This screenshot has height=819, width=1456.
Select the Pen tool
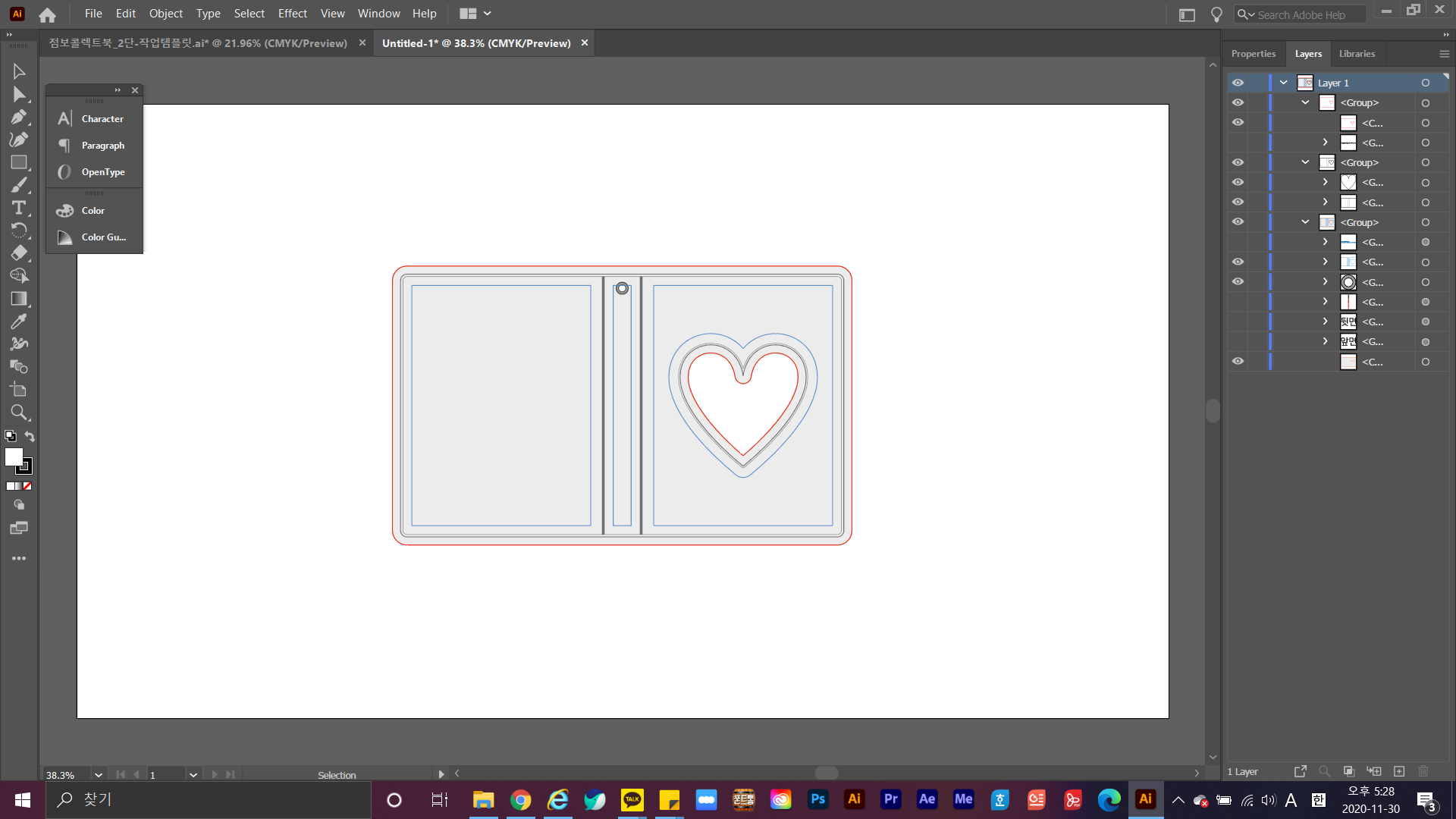point(19,117)
